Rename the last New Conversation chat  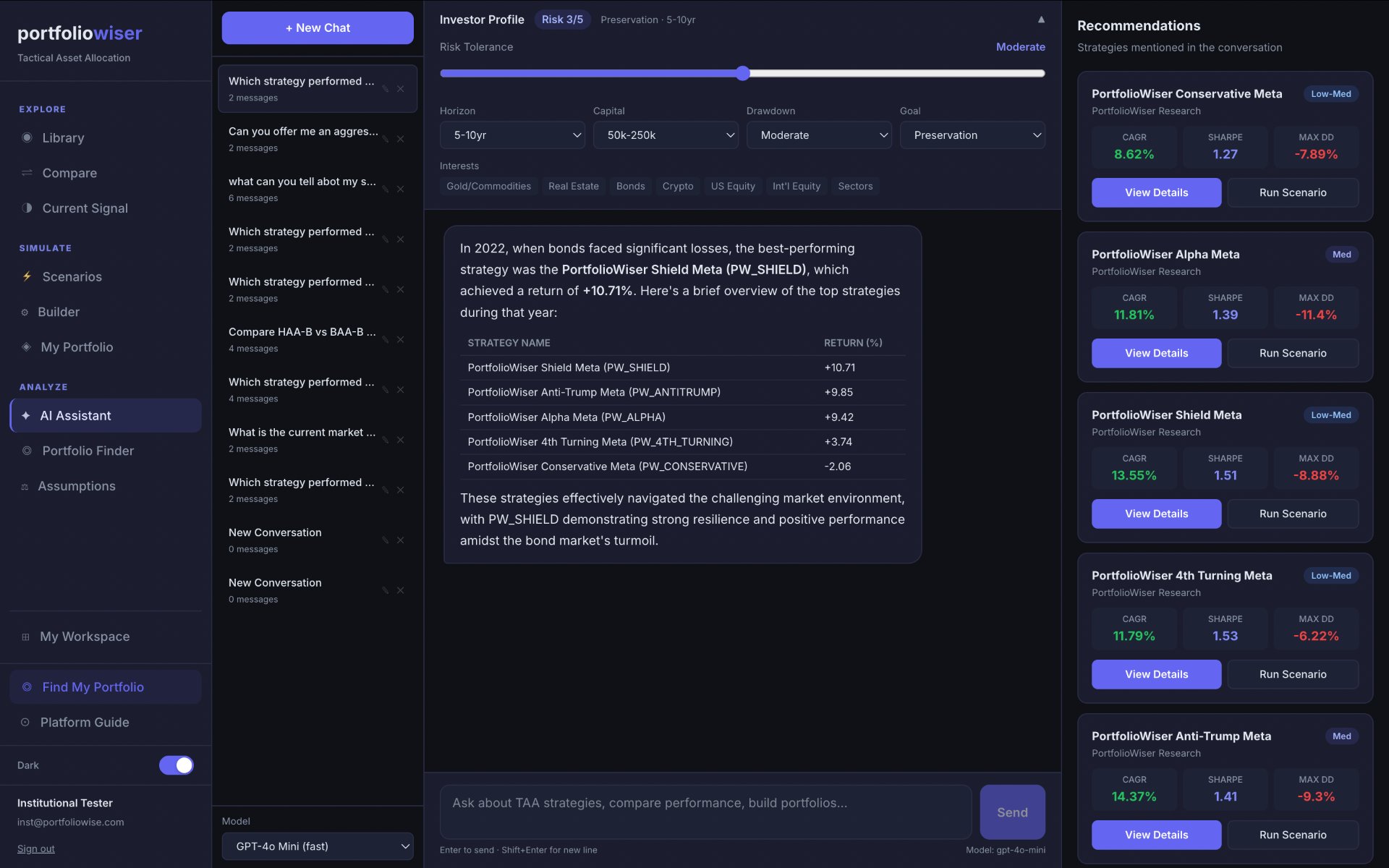coord(386,590)
